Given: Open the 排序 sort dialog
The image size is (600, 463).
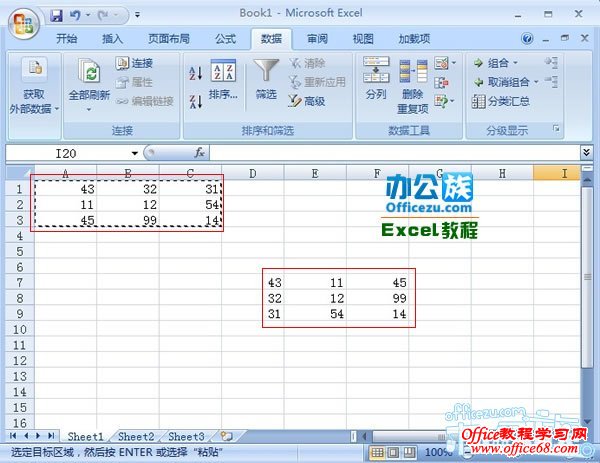Looking at the screenshot, I should click(x=223, y=80).
